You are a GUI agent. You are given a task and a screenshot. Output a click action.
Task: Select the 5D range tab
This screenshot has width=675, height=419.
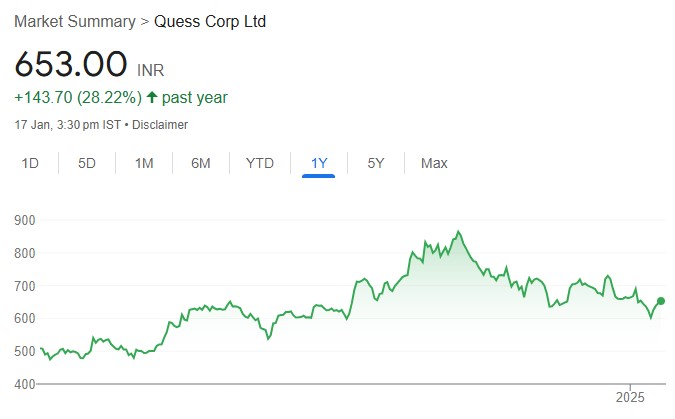pyautogui.click(x=87, y=163)
